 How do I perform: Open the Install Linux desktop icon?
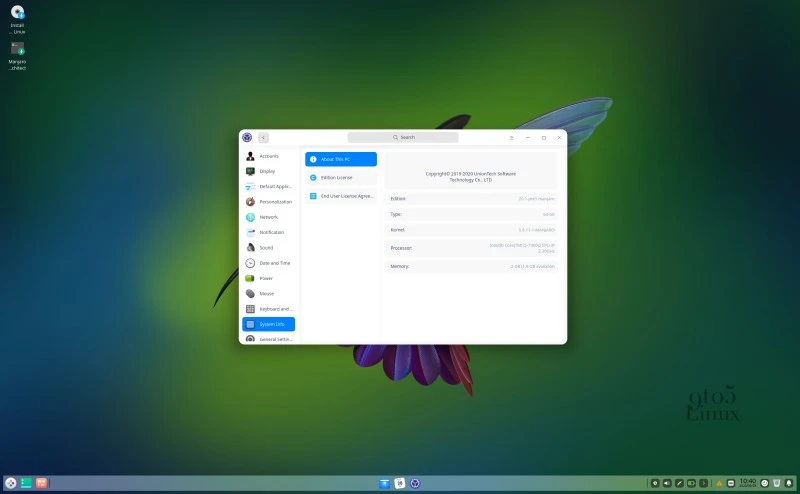click(x=17, y=19)
